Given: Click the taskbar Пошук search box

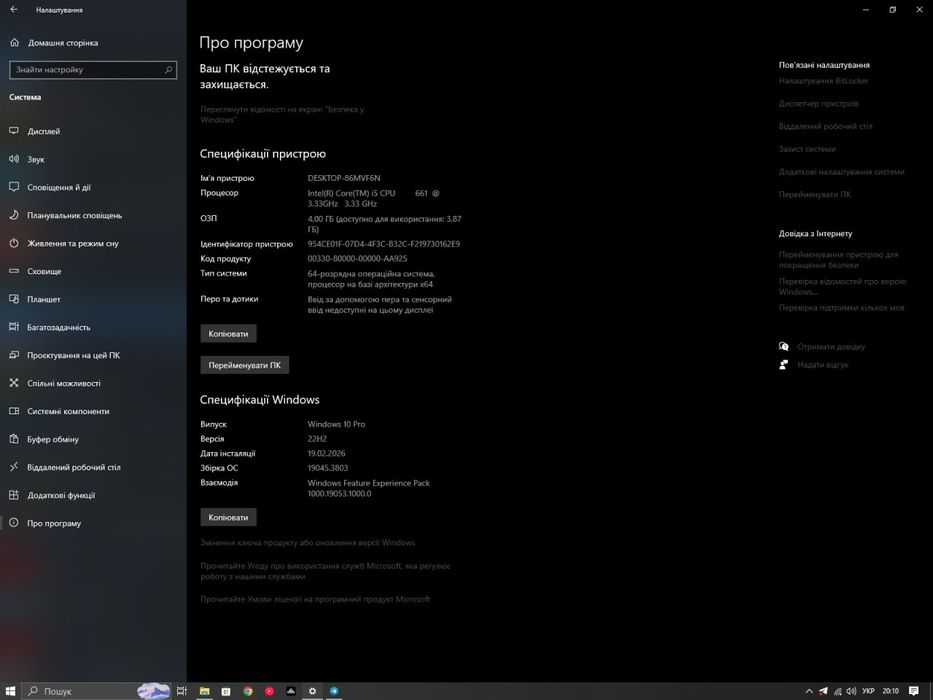Looking at the screenshot, I should [96, 691].
